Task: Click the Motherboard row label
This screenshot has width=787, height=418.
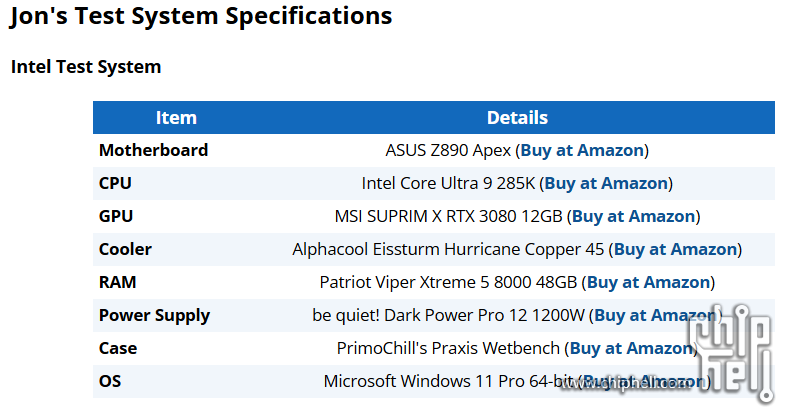Action: (x=153, y=150)
